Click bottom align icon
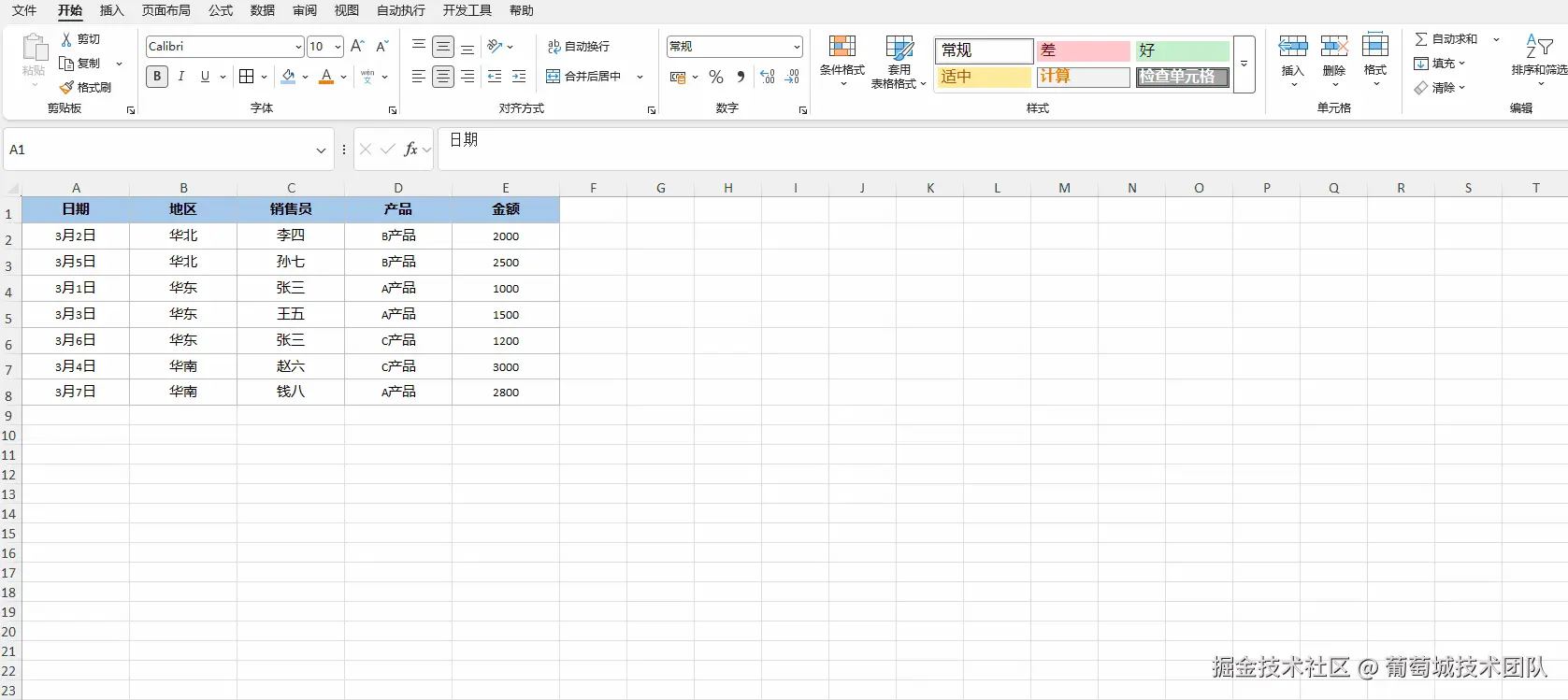The width and height of the screenshot is (1568, 700). point(468,47)
